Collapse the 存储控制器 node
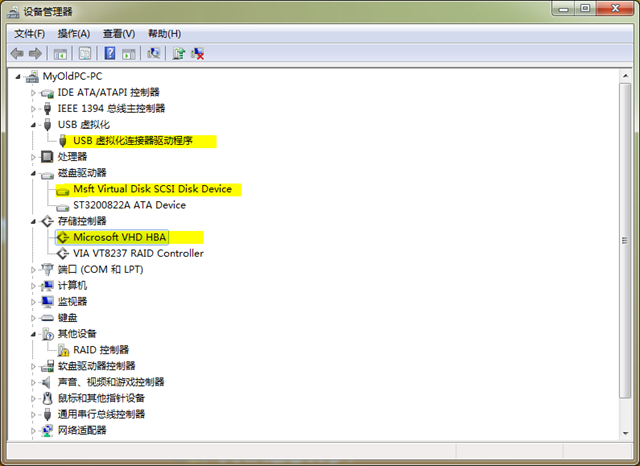640x466 pixels. point(33,222)
